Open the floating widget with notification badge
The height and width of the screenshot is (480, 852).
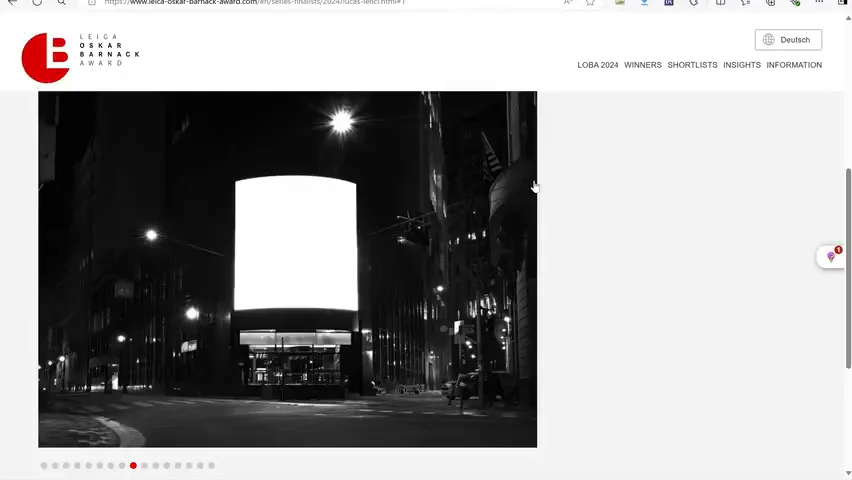(x=831, y=256)
